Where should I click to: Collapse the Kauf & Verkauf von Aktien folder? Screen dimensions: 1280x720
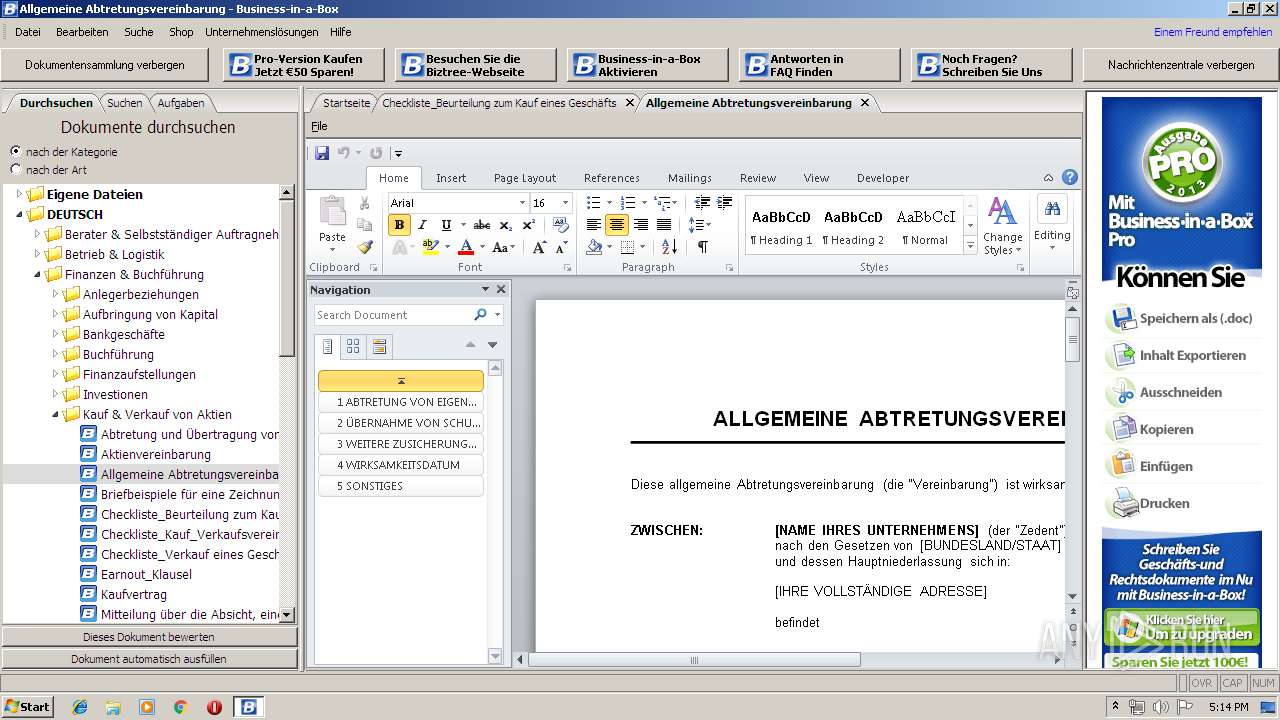point(56,414)
